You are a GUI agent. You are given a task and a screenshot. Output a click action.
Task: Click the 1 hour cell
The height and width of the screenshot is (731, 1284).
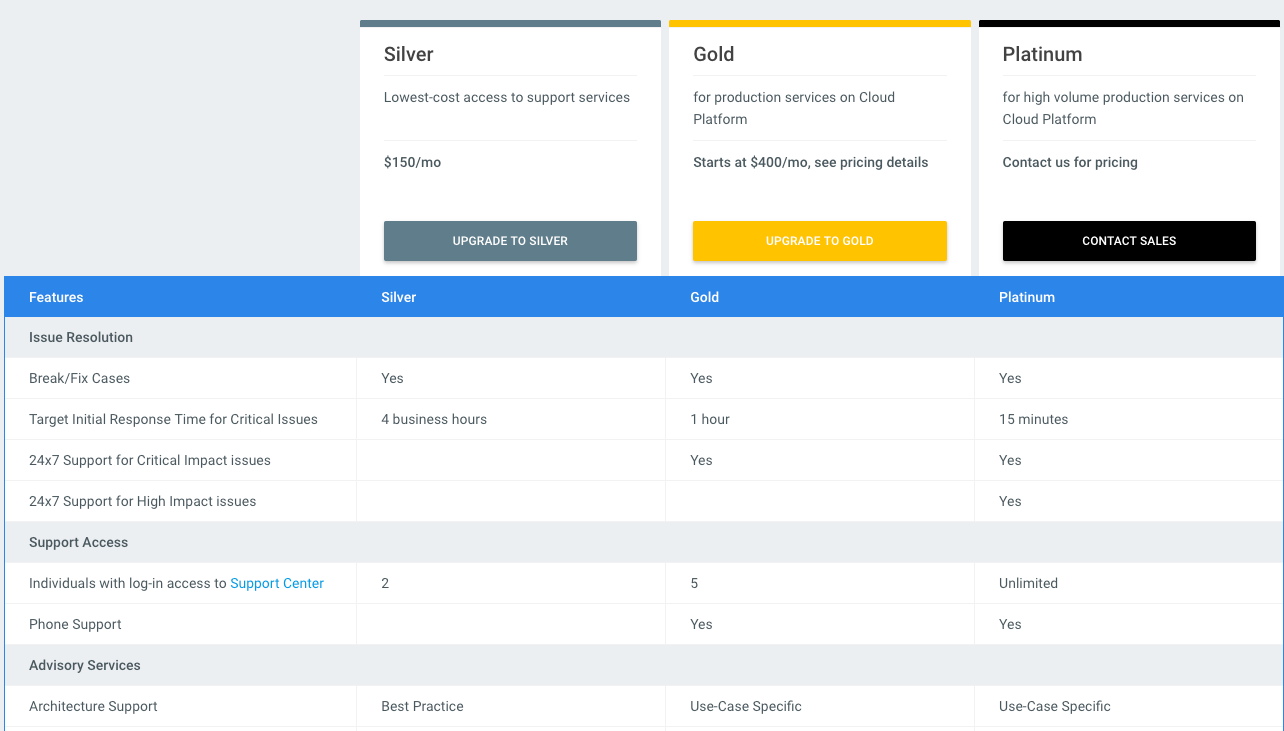click(x=710, y=419)
